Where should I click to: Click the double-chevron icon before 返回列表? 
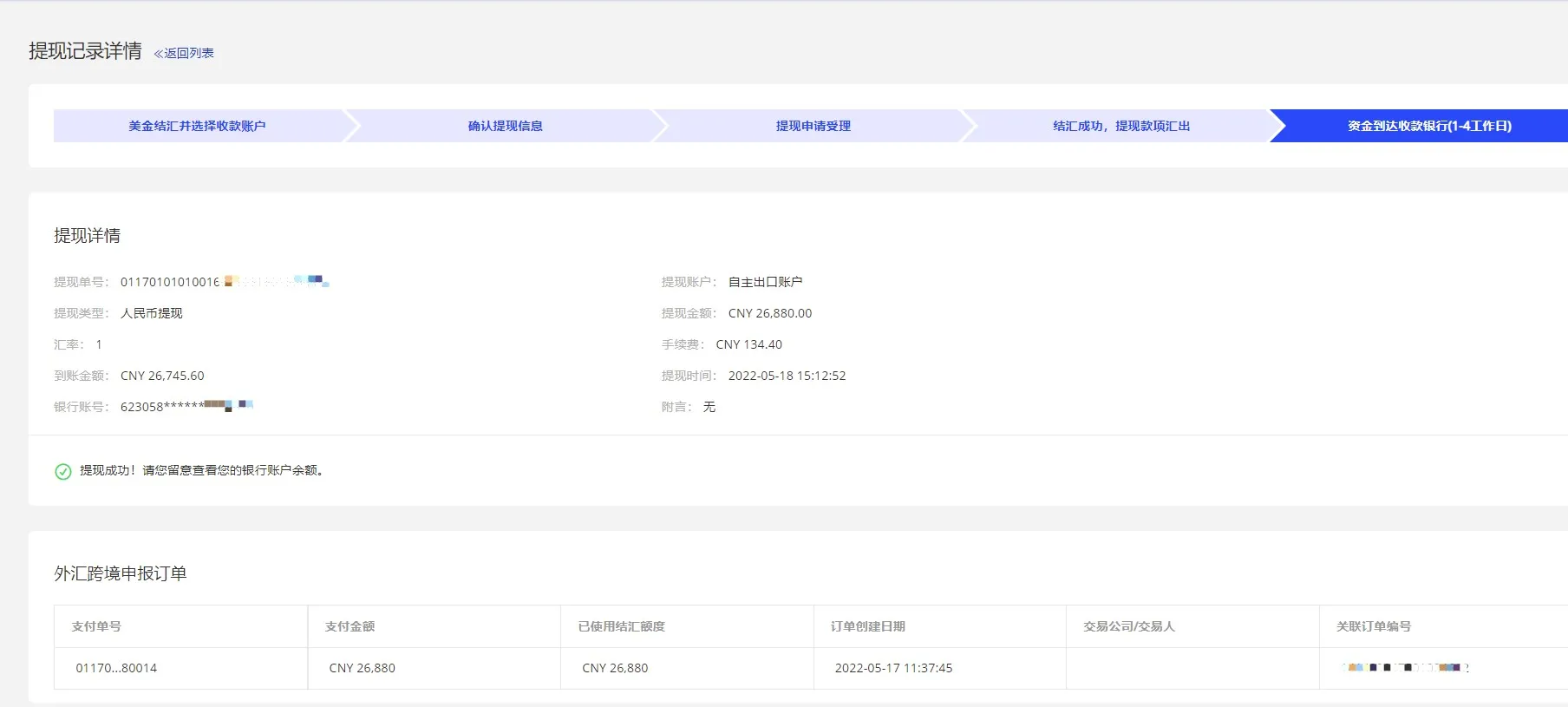pyautogui.click(x=159, y=54)
